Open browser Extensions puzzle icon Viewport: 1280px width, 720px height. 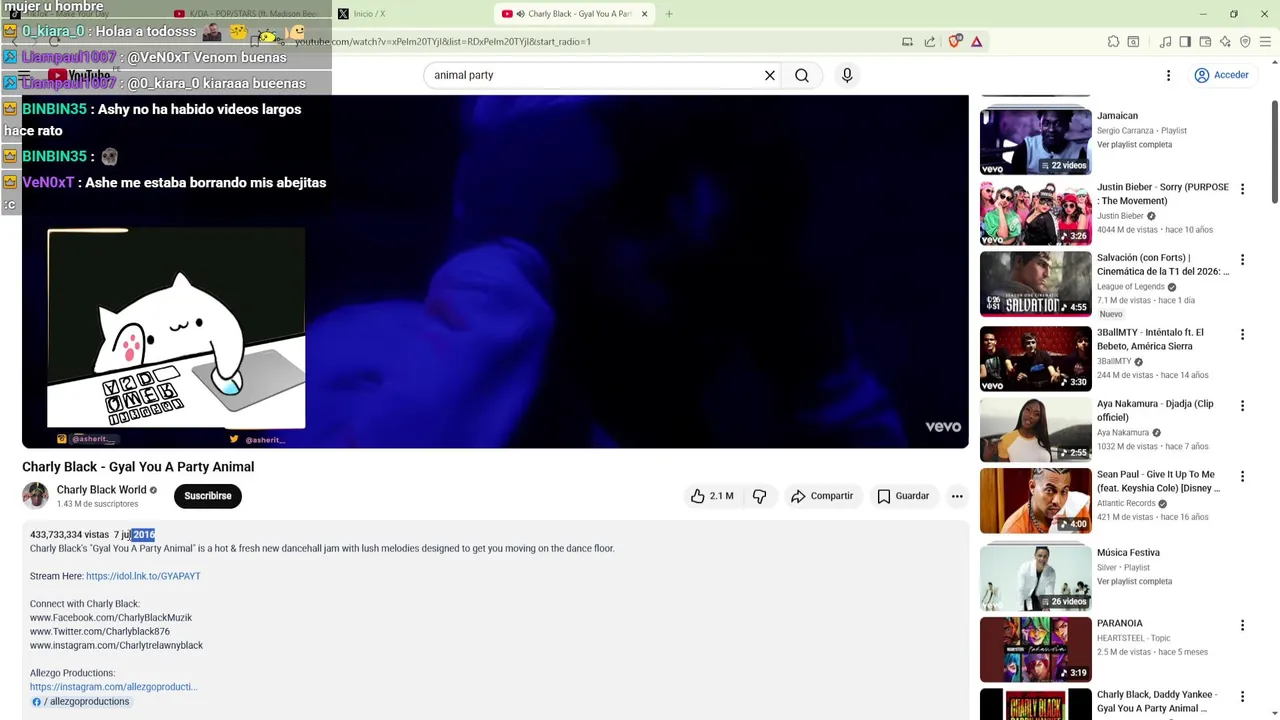click(1113, 42)
